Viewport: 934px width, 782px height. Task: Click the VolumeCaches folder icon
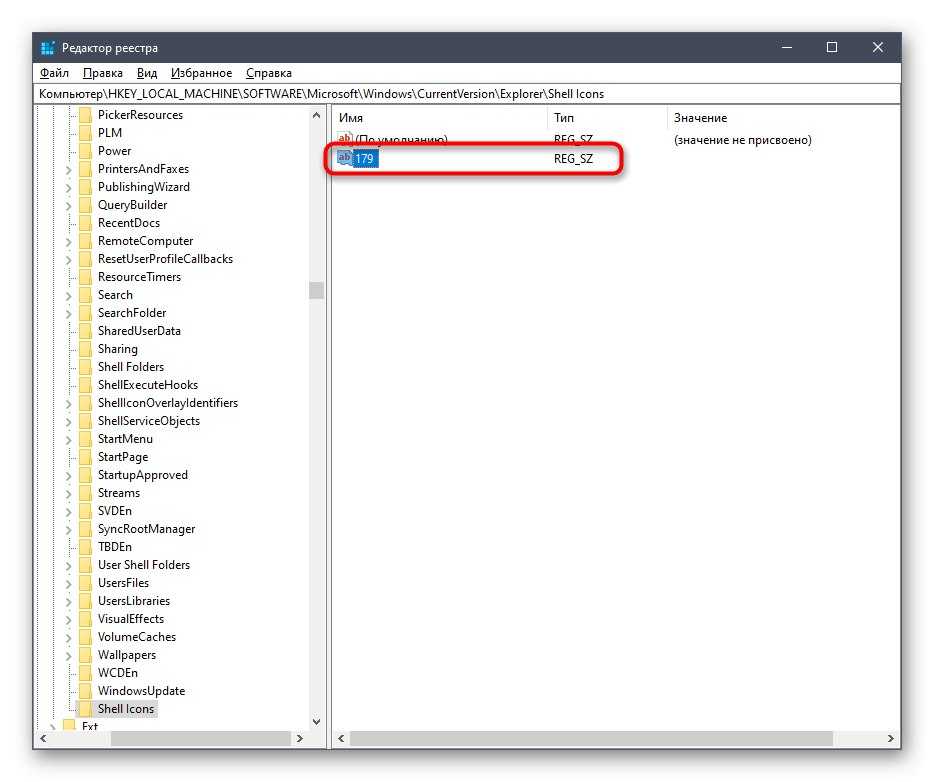85,637
